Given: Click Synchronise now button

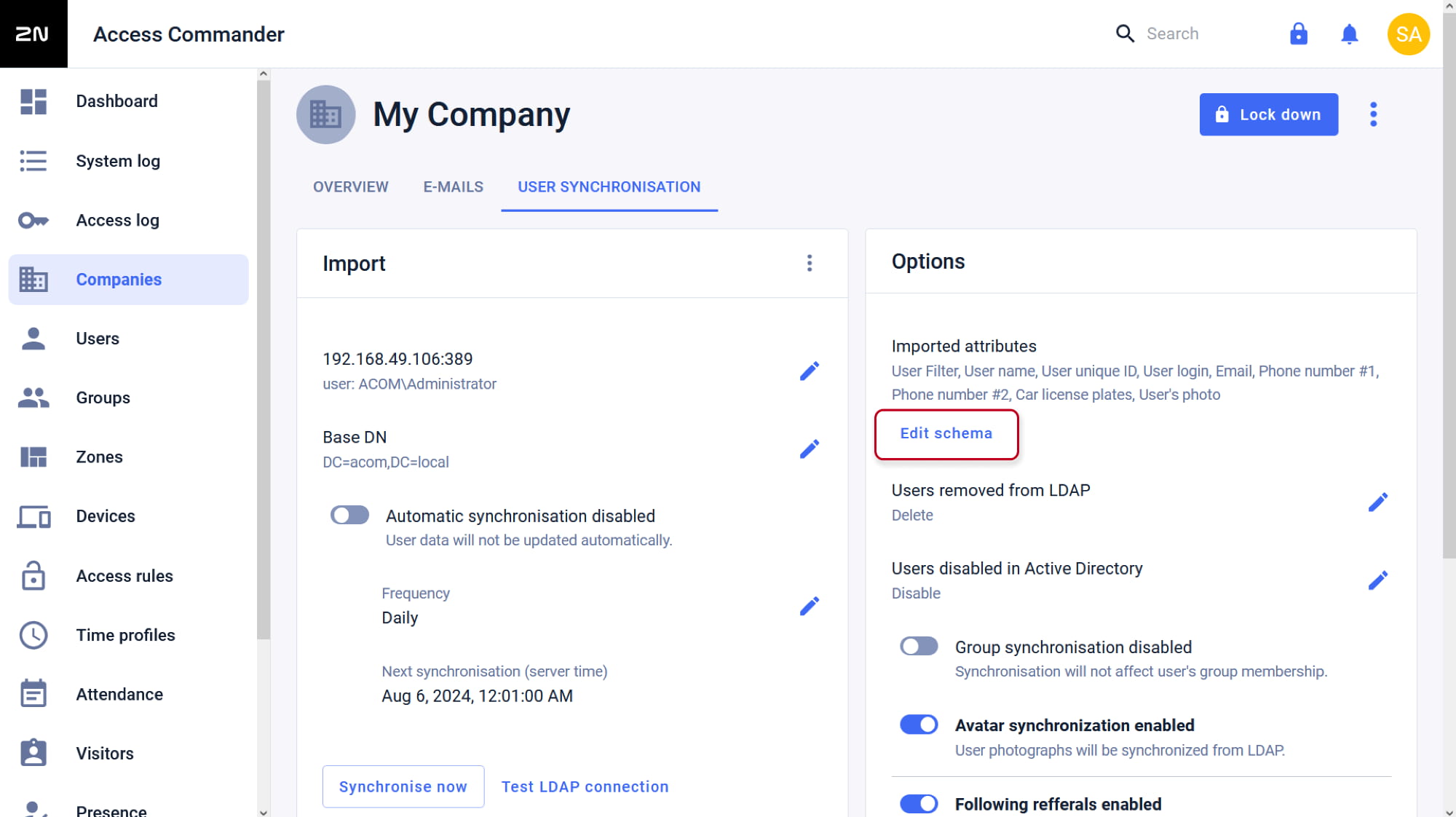Looking at the screenshot, I should pos(403,786).
